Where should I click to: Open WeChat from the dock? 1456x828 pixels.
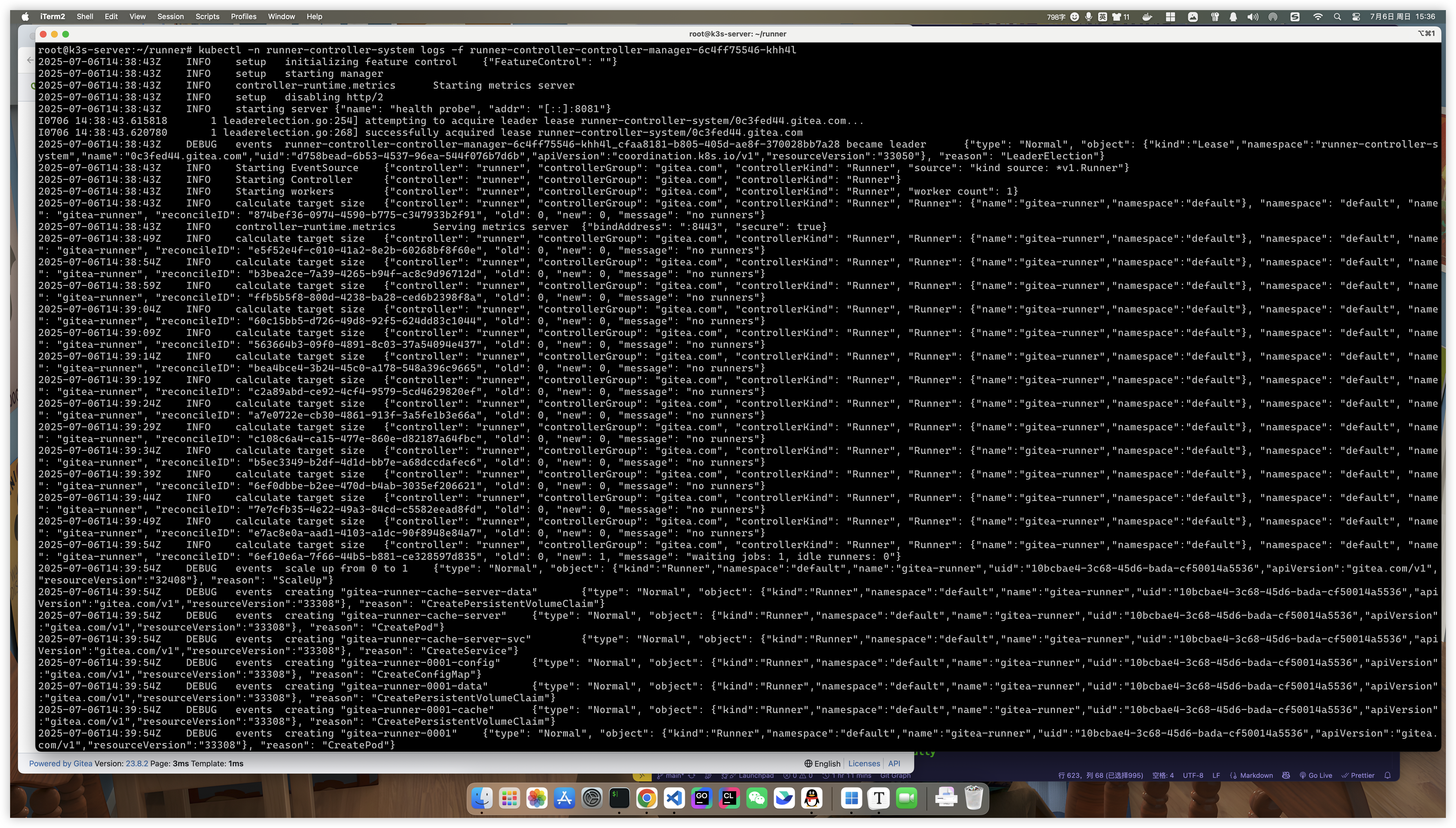pyautogui.click(x=757, y=798)
